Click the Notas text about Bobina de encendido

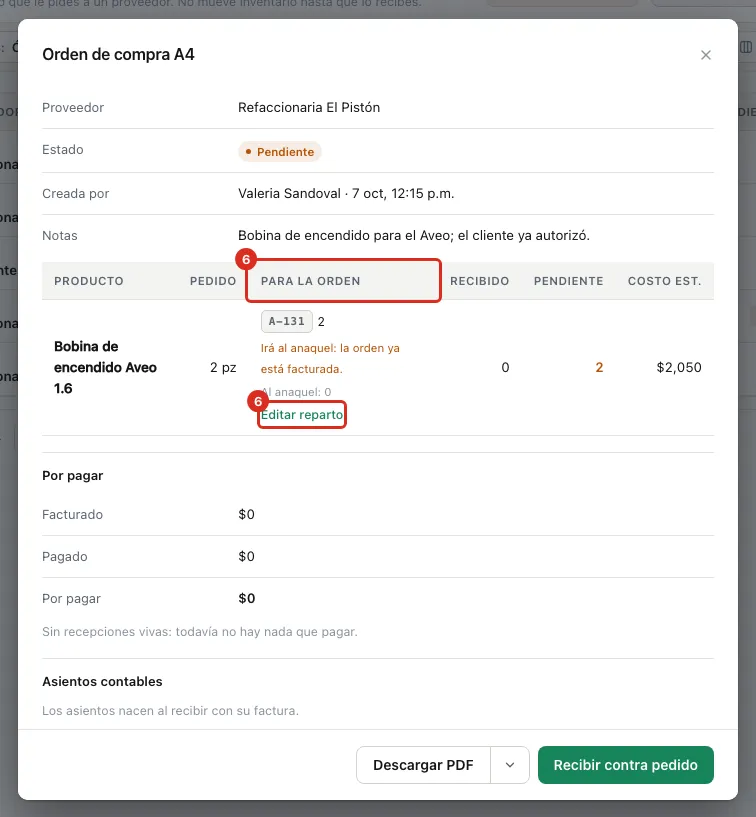point(414,236)
